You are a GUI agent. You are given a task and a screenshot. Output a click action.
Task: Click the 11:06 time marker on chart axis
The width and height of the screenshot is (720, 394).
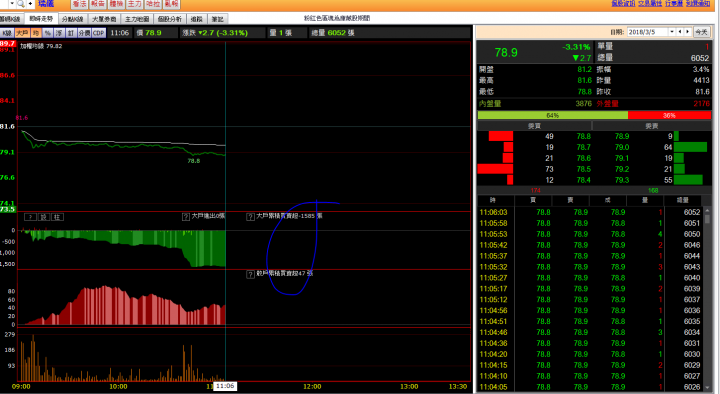(x=225, y=386)
